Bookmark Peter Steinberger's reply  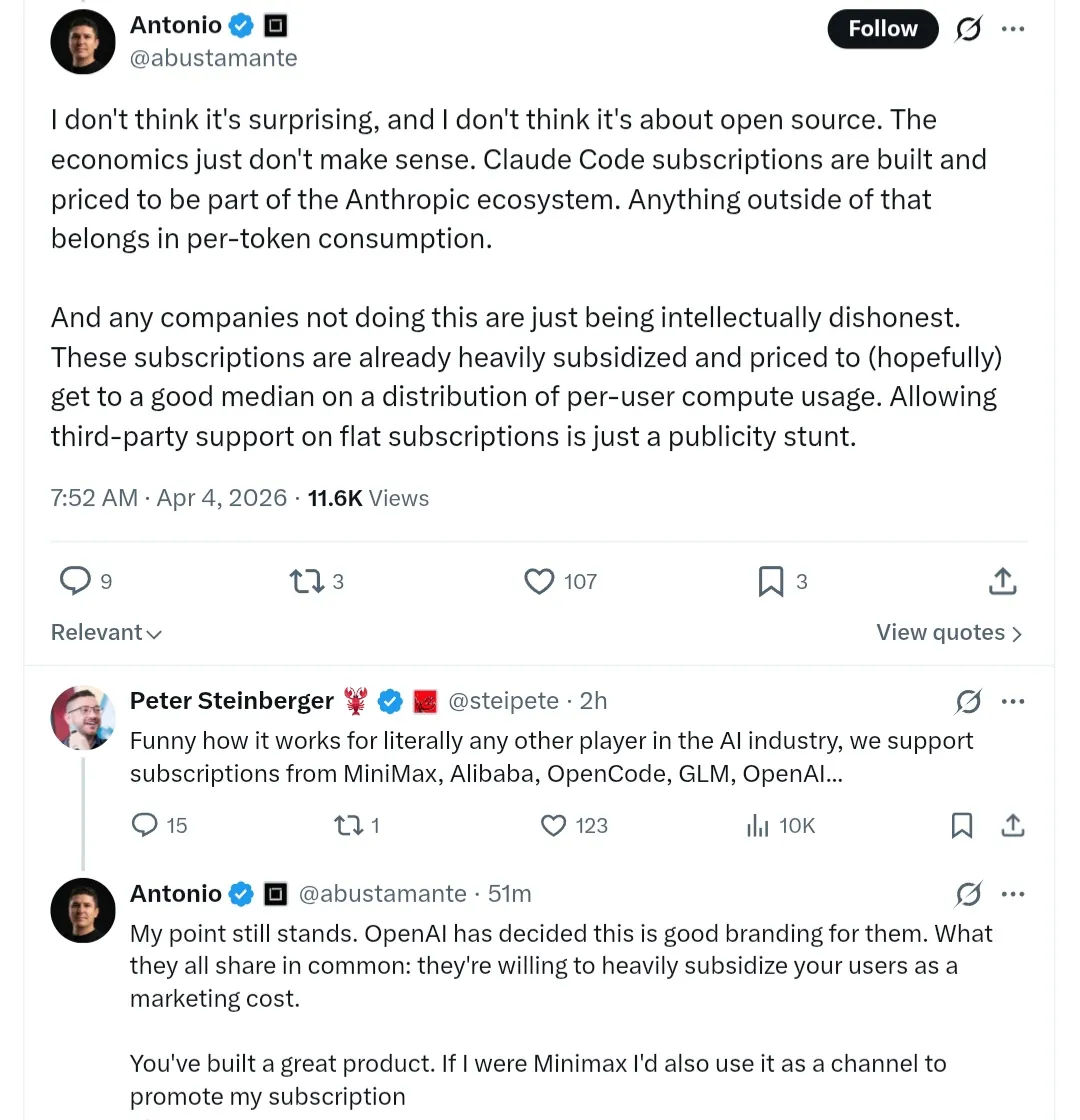pos(961,825)
